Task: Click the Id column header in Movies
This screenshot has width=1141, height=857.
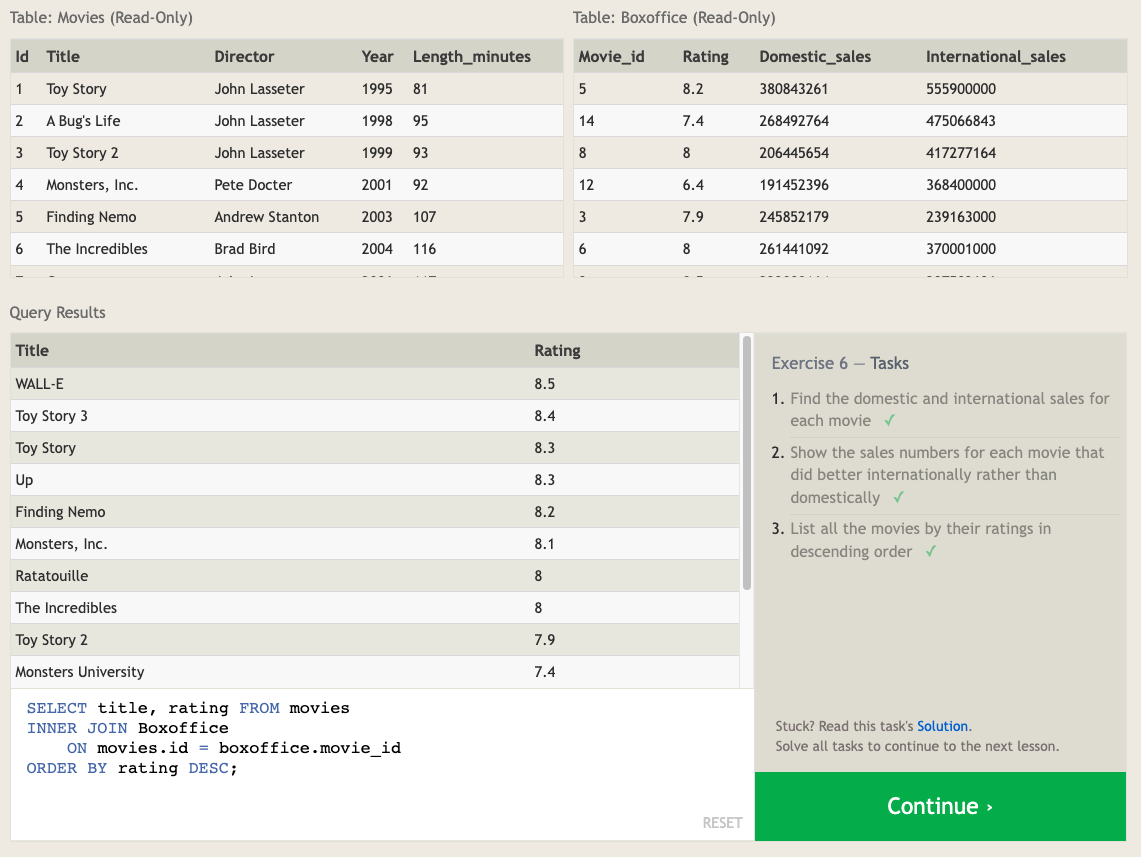Action: [x=23, y=57]
